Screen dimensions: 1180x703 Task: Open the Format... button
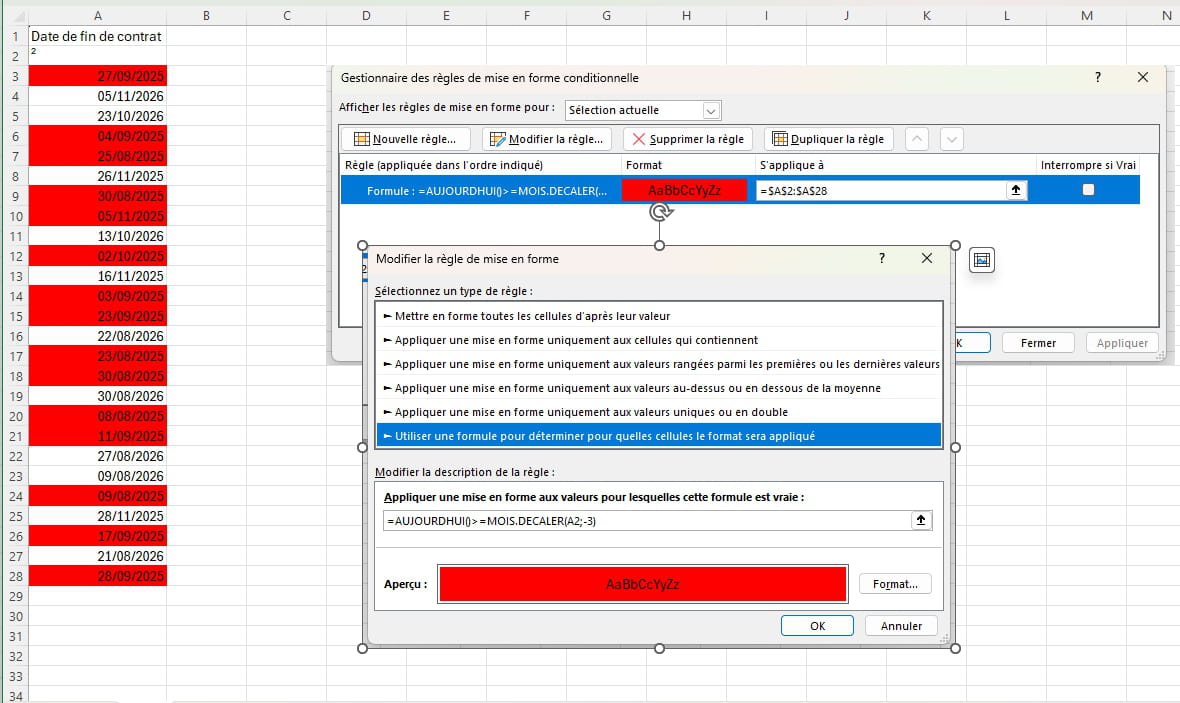click(x=896, y=584)
